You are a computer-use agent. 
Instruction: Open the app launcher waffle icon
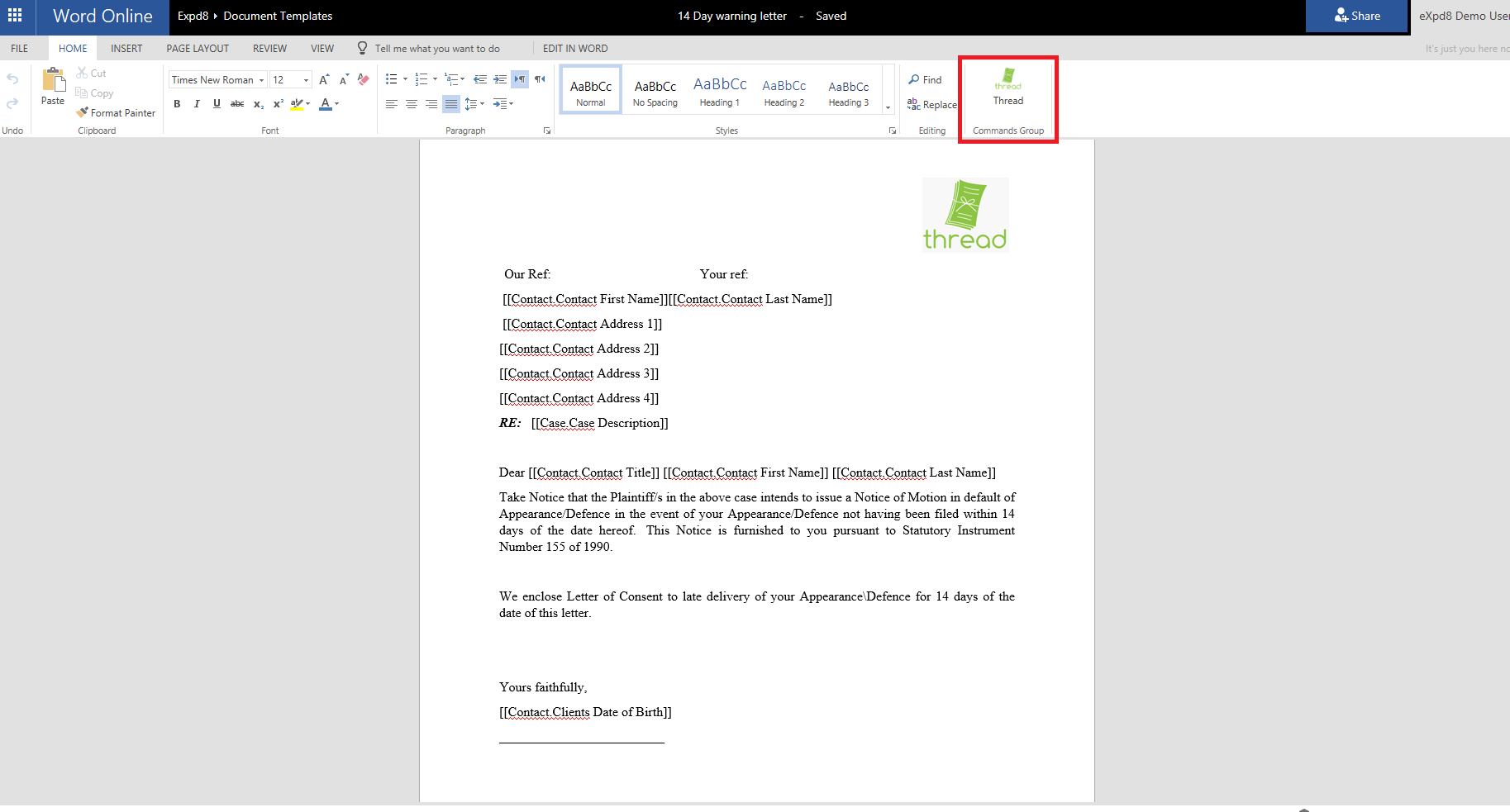[x=15, y=16]
